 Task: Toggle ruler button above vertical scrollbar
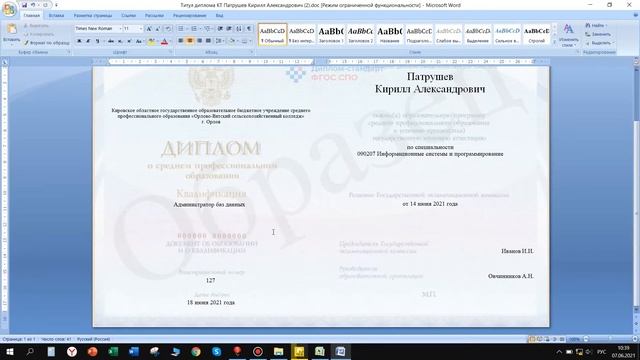pyautogui.click(x=636, y=61)
